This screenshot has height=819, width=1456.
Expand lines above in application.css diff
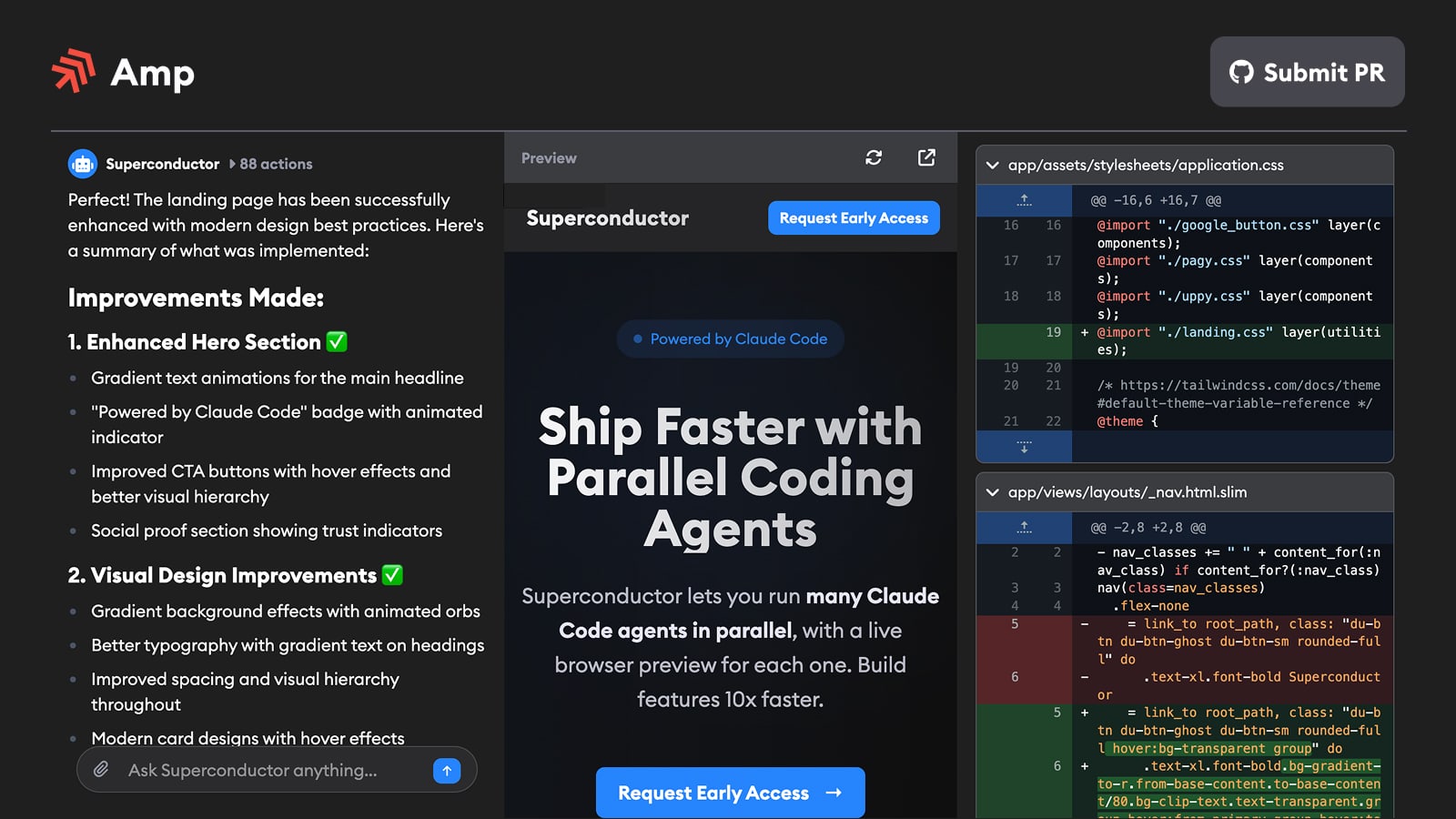pyautogui.click(x=1024, y=200)
